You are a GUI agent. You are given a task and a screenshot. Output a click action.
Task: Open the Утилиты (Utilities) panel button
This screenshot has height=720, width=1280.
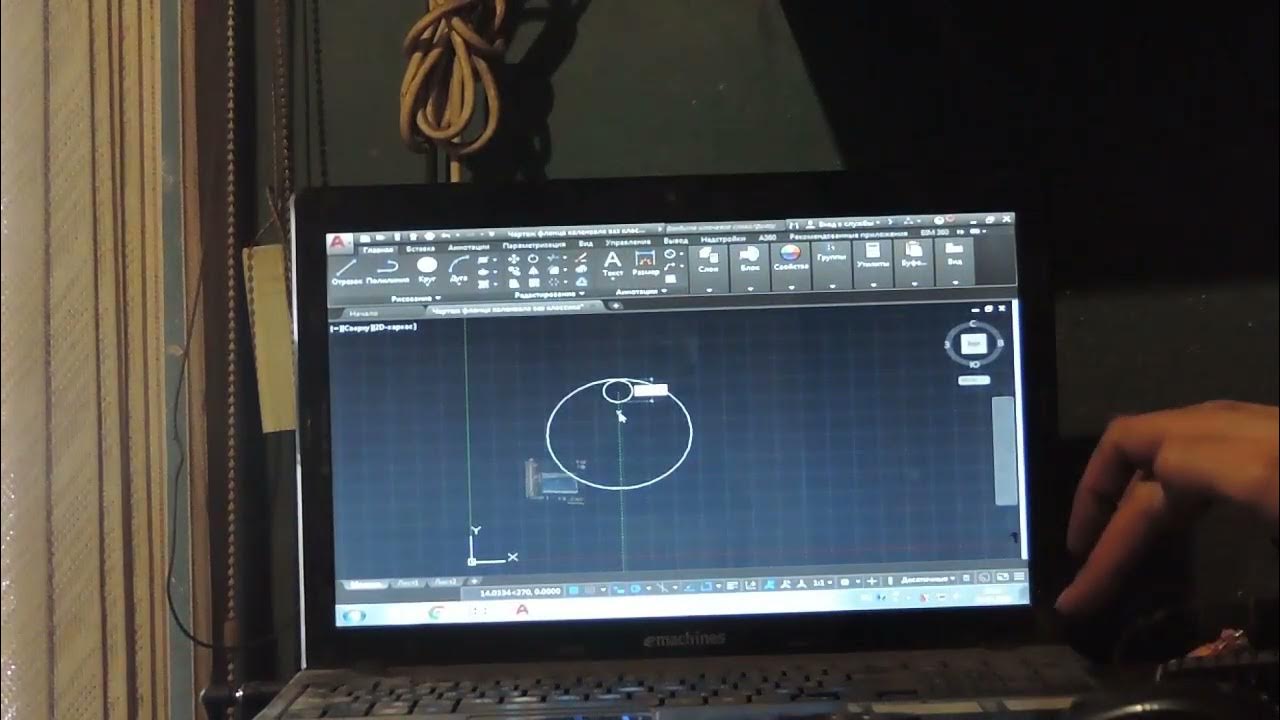pos(872,255)
